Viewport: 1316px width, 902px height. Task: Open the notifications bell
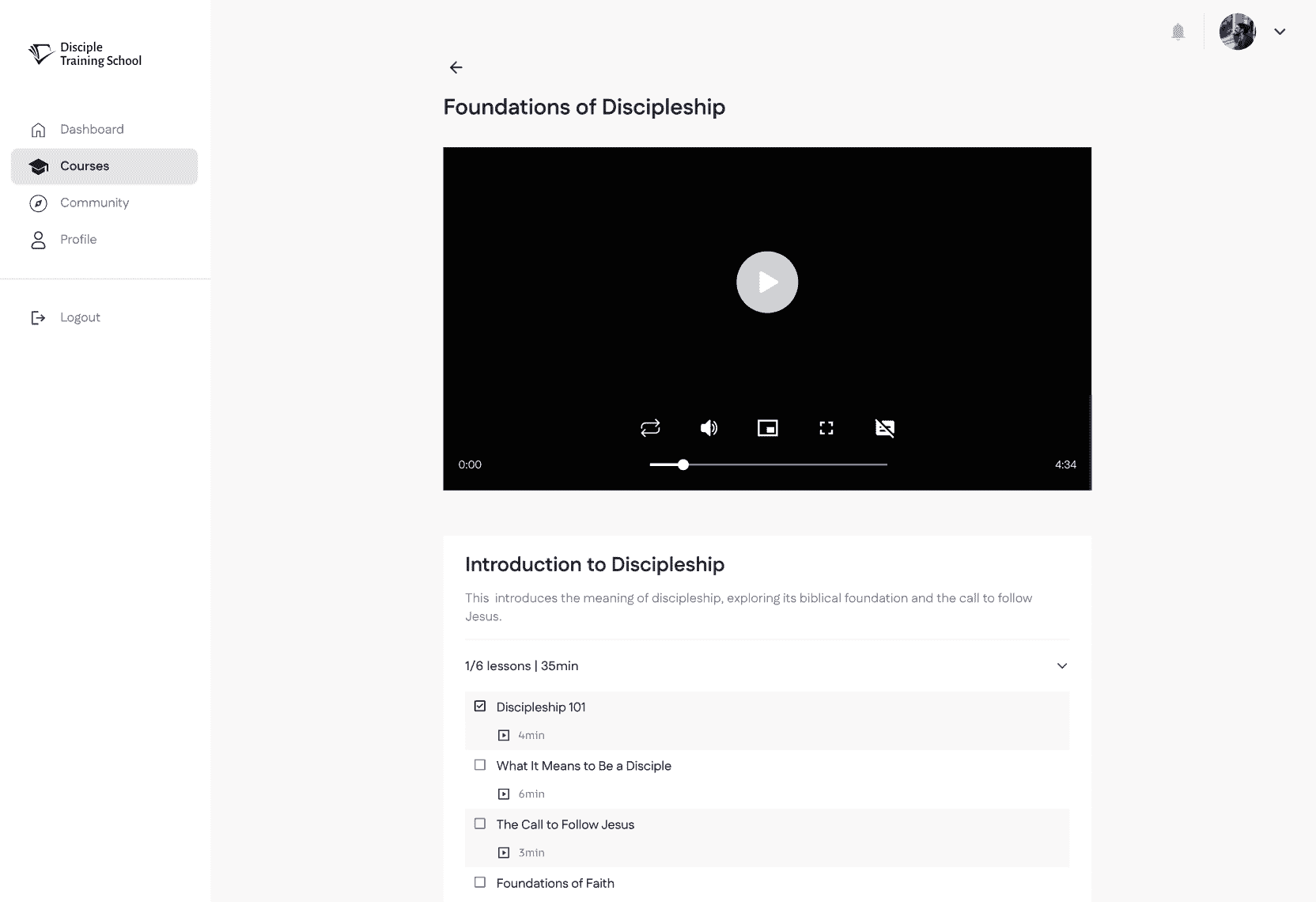click(1178, 32)
